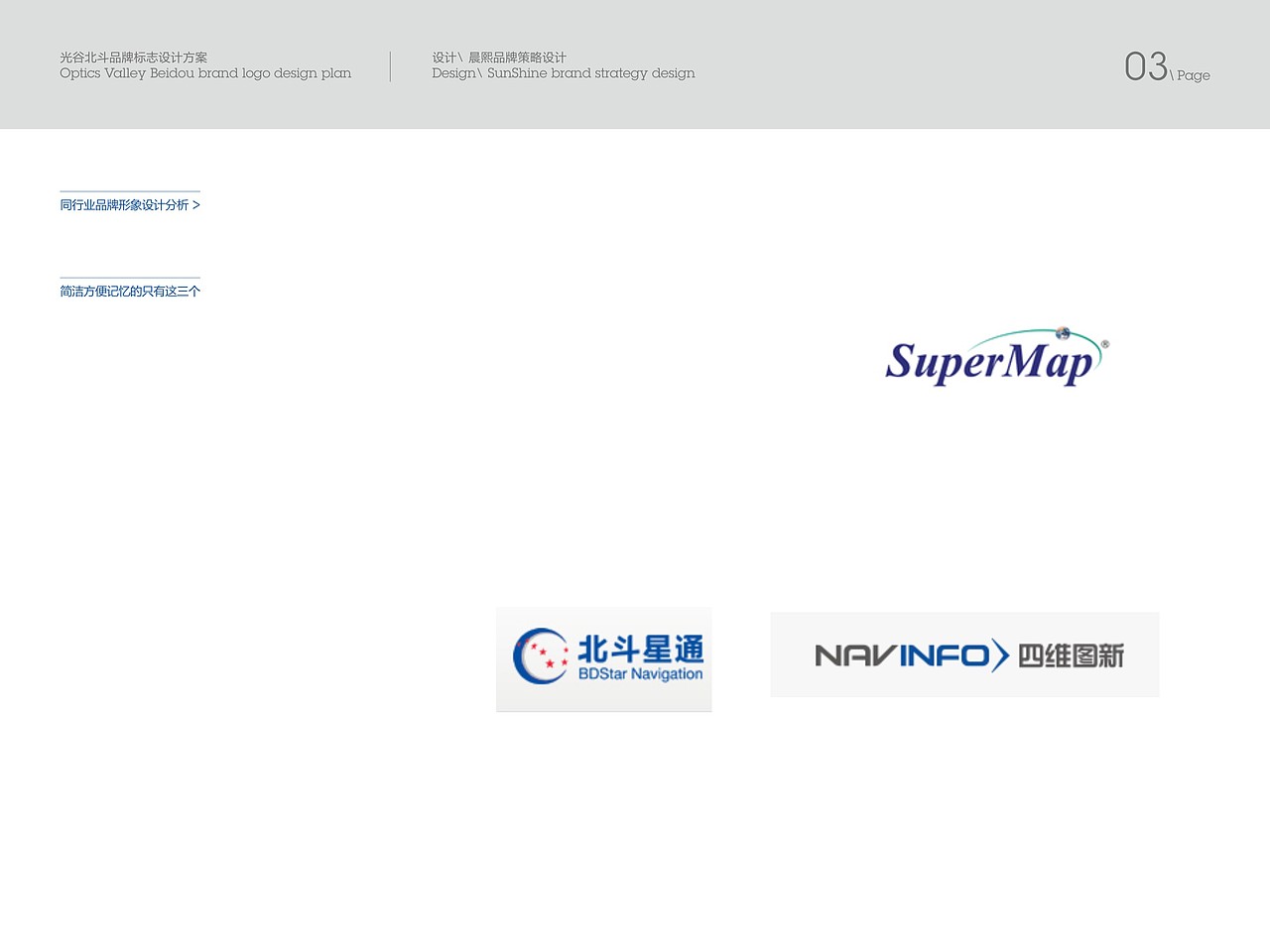
Task: Click the text 简洁方便记忆的只有这三个
Action: click(130, 292)
